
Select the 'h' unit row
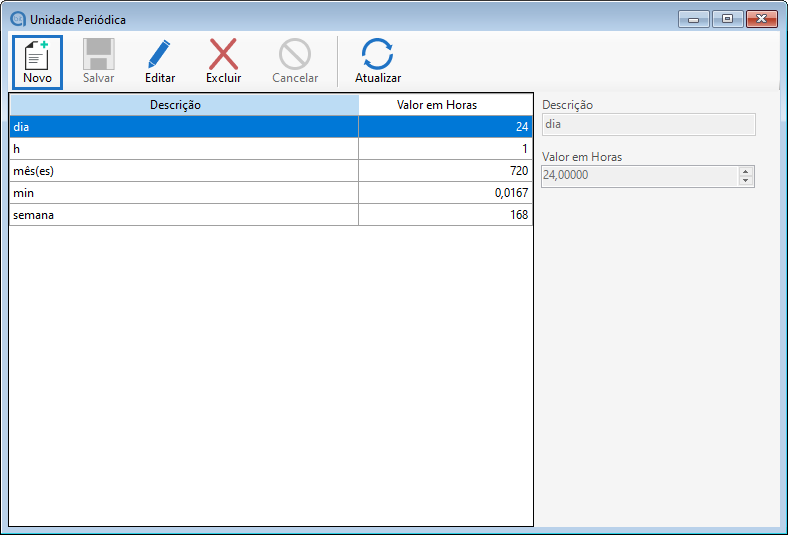click(x=184, y=149)
